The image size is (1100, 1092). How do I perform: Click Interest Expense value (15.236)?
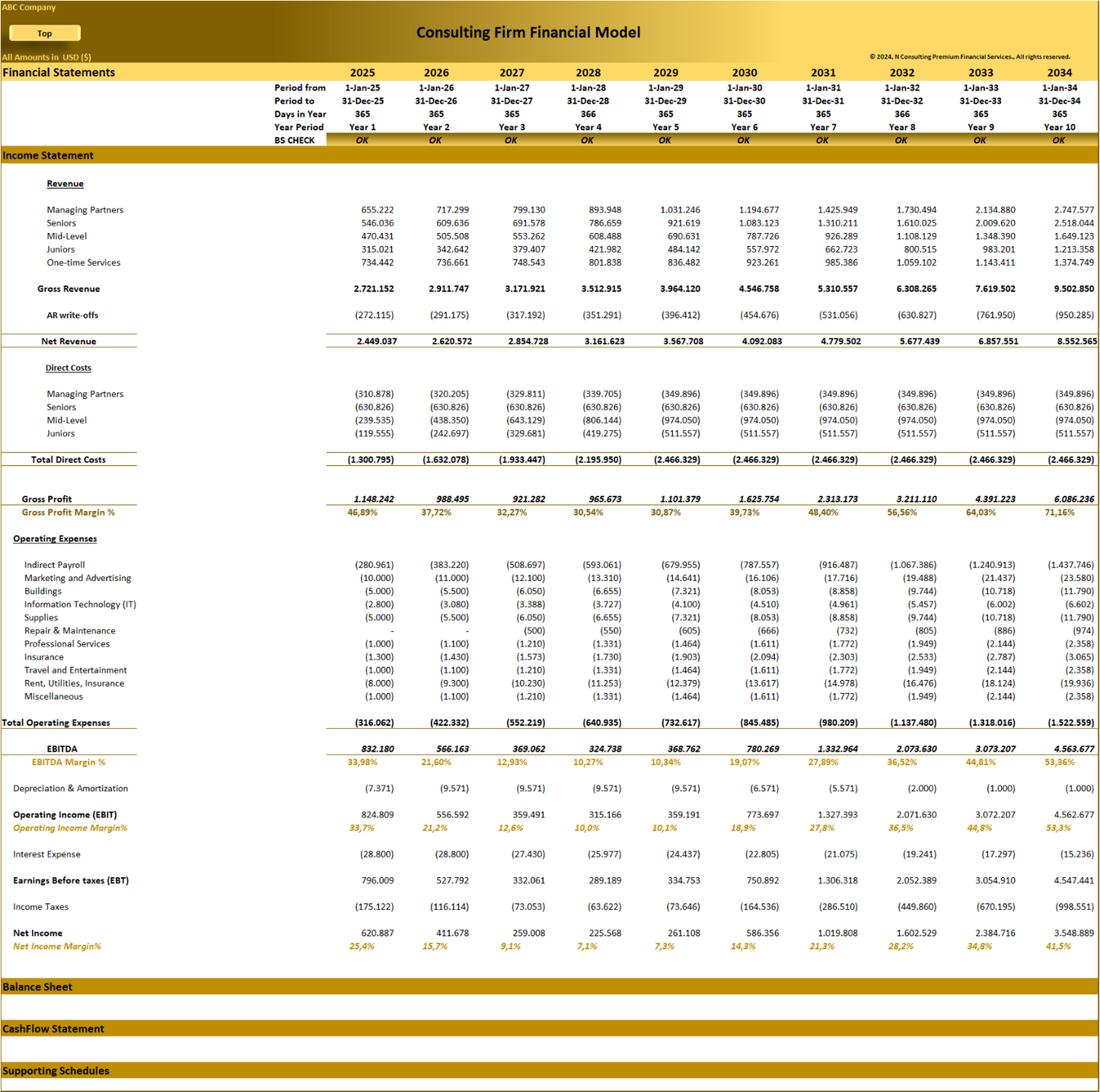[1077, 854]
